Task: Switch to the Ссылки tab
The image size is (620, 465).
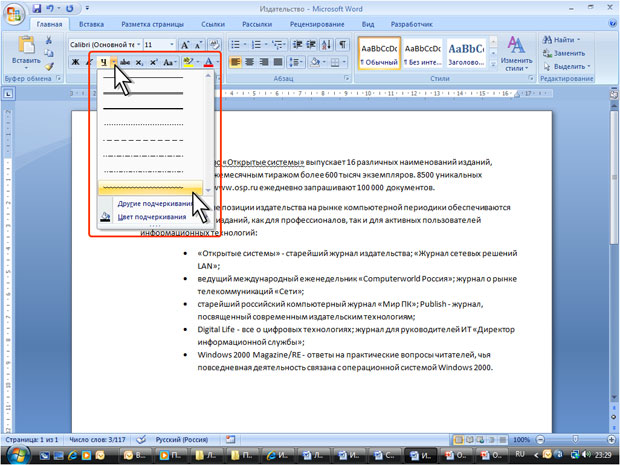Action: pyautogui.click(x=213, y=24)
